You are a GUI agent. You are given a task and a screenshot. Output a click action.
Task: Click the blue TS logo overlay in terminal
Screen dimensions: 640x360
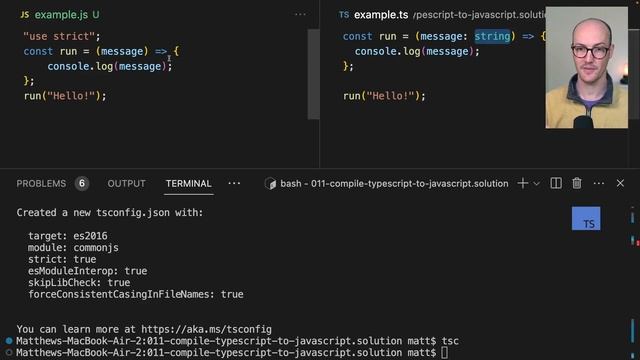(586, 218)
